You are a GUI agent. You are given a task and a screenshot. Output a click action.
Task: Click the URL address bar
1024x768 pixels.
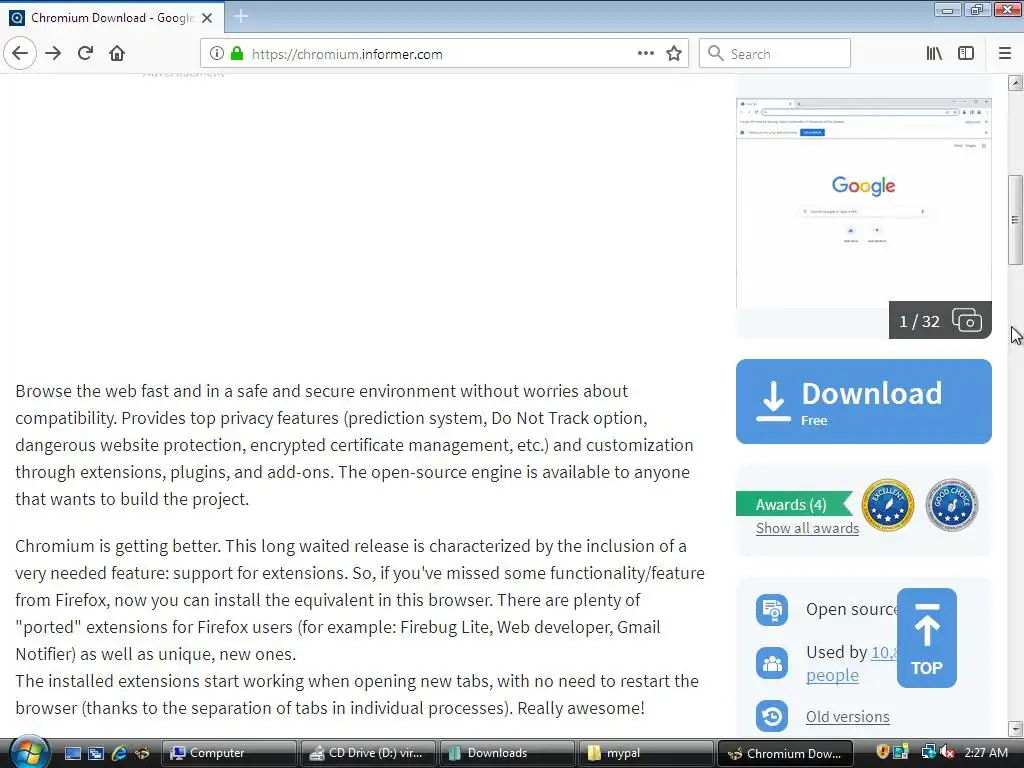(444, 54)
